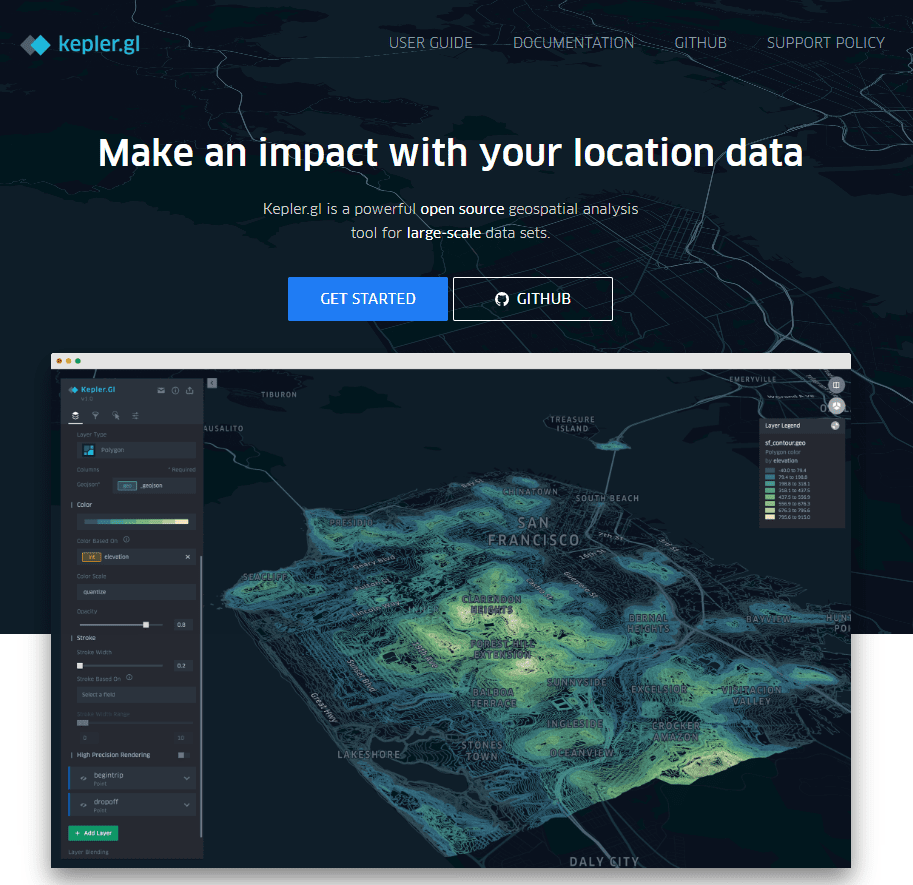The image size is (913, 885).
Task: Toggle the split map view icon
Action: (x=837, y=385)
